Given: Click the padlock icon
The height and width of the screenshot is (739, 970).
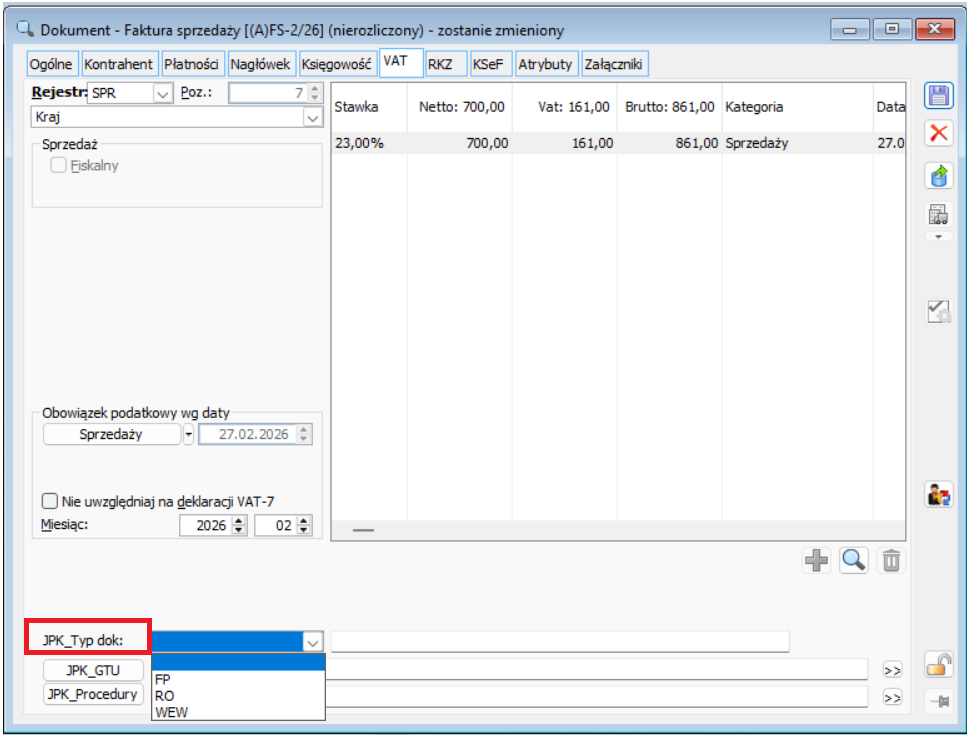Looking at the screenshot, I should pos(938,663).
